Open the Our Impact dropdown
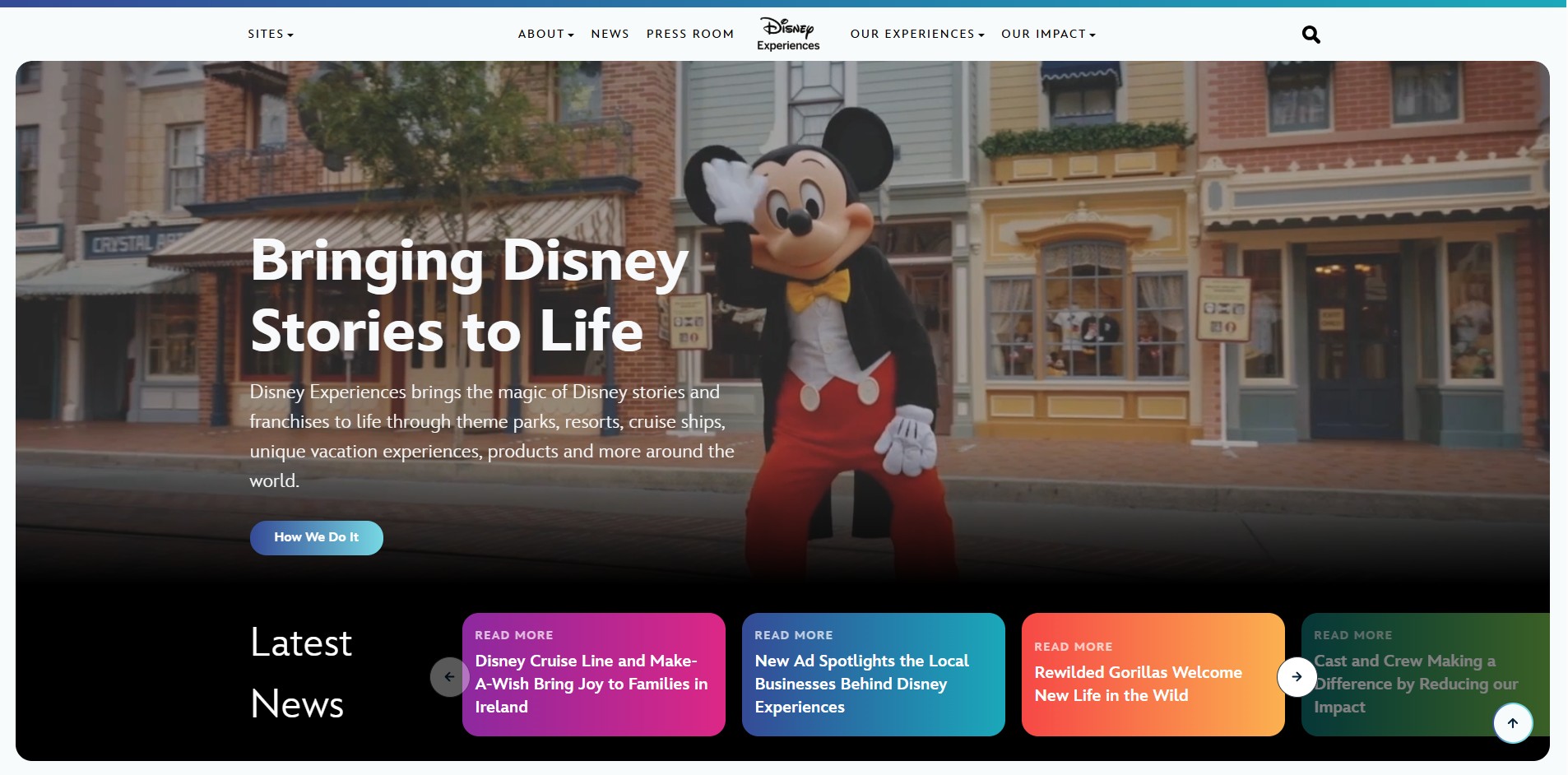1568x775 pixels. click(1049, 35)
